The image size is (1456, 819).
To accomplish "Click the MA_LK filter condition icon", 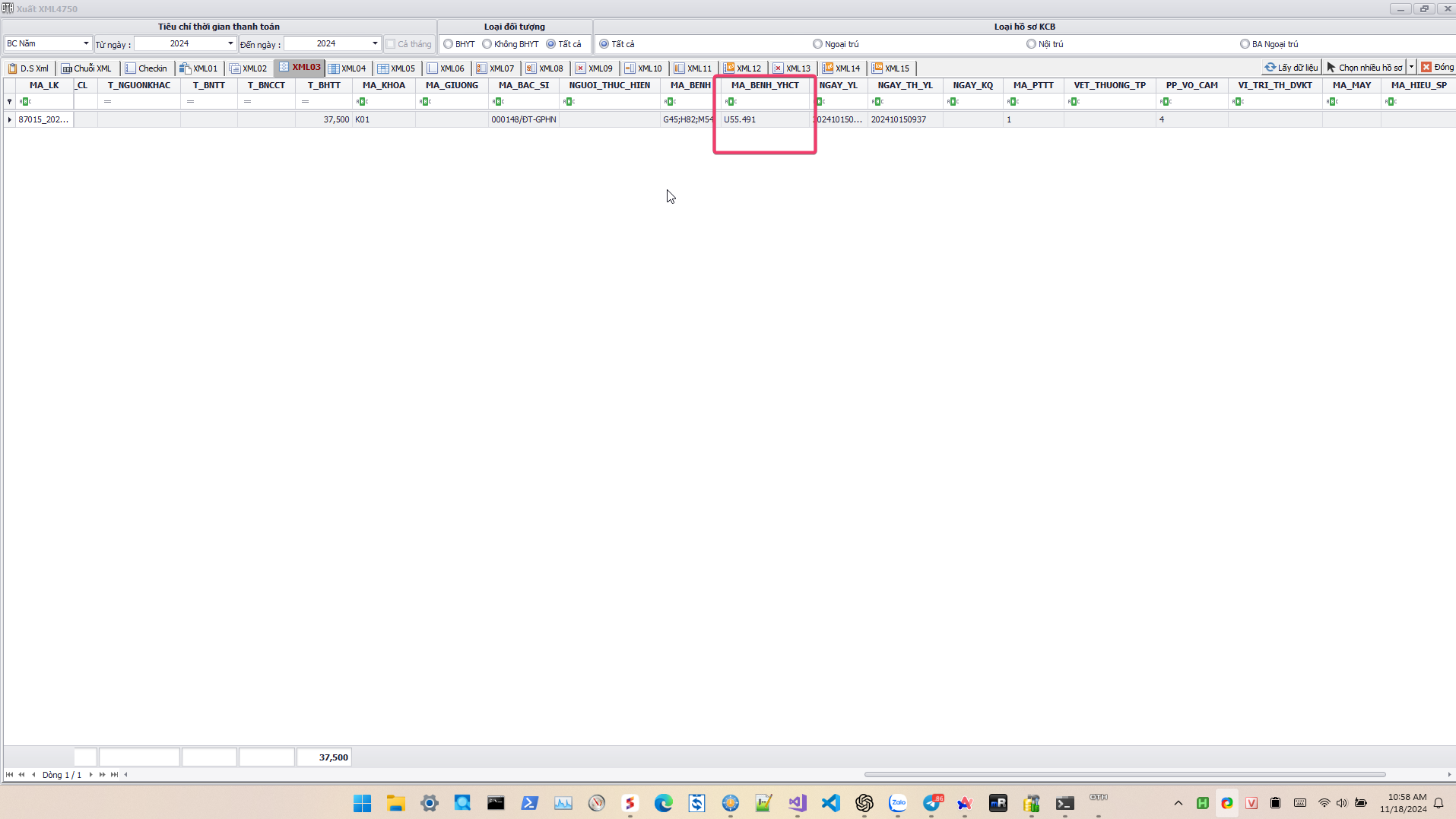I will coord(25,101).
